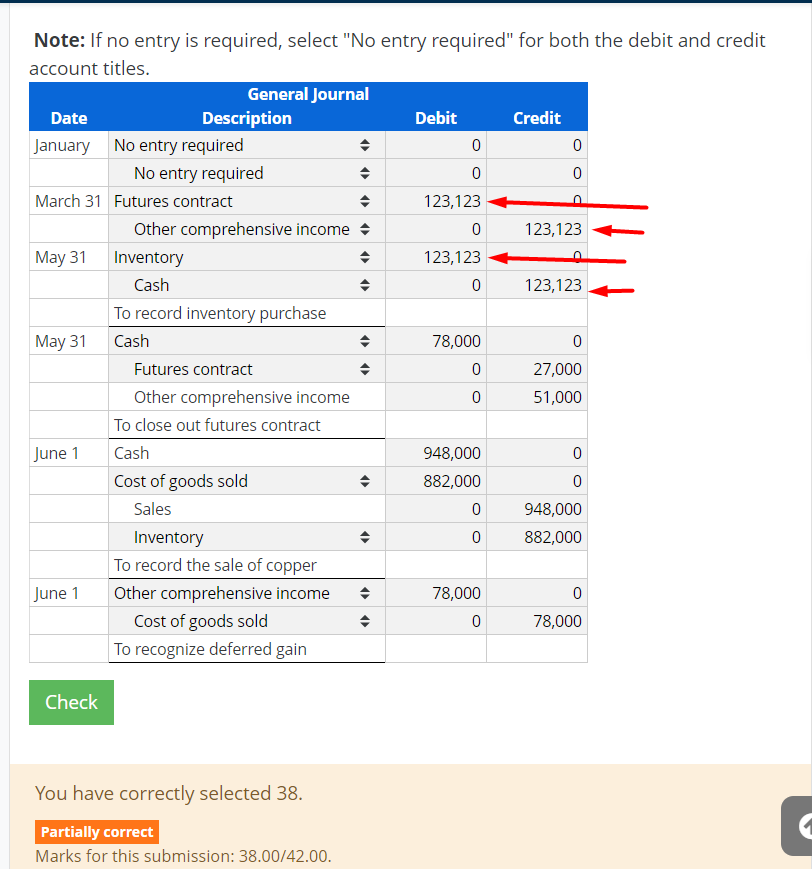Edit Other comprehensive income credit 123,123 field
Viewport: 812px width, 869px height.
537,229
